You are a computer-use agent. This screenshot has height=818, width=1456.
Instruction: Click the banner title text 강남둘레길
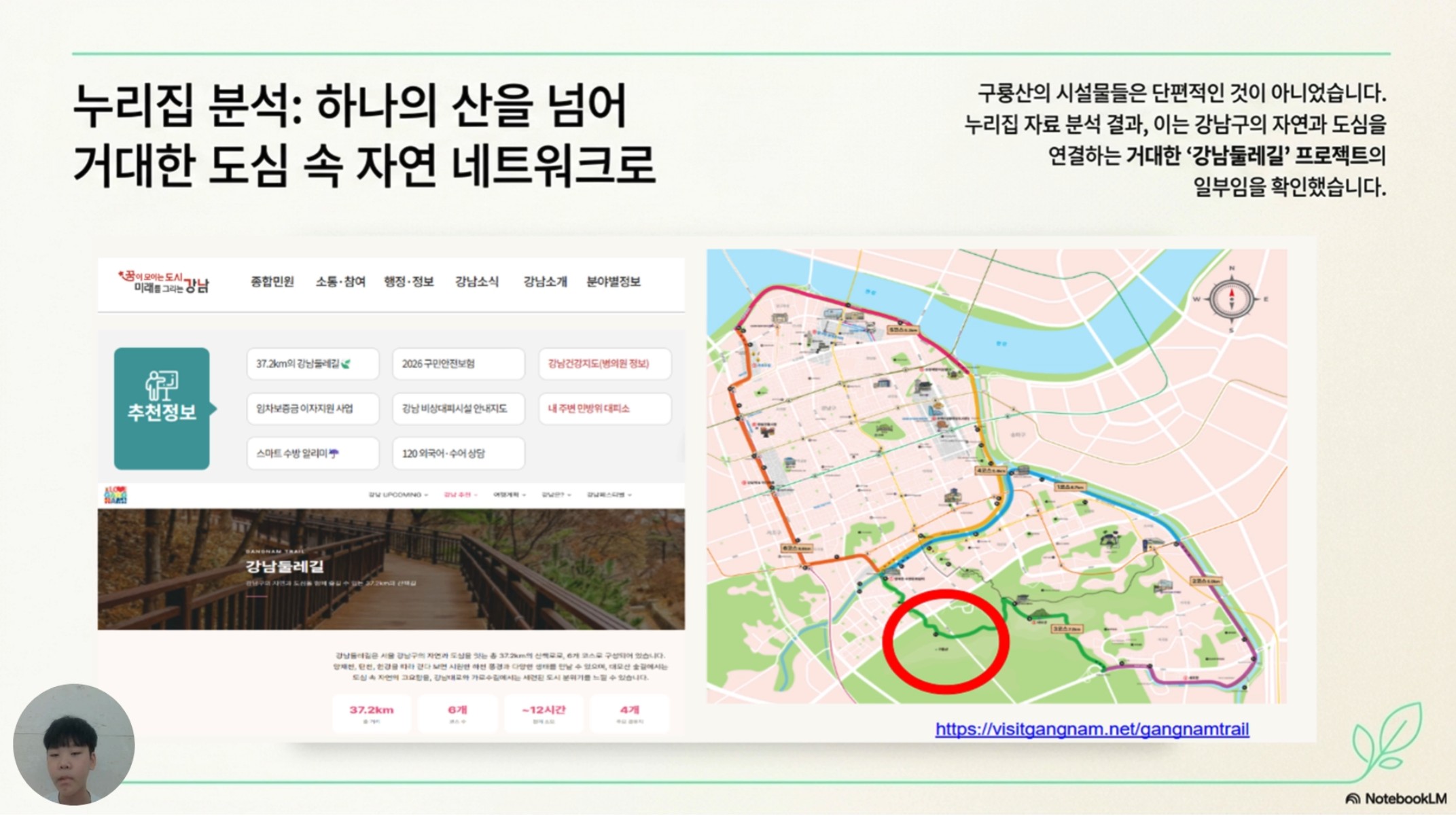(x=285, y=566)
